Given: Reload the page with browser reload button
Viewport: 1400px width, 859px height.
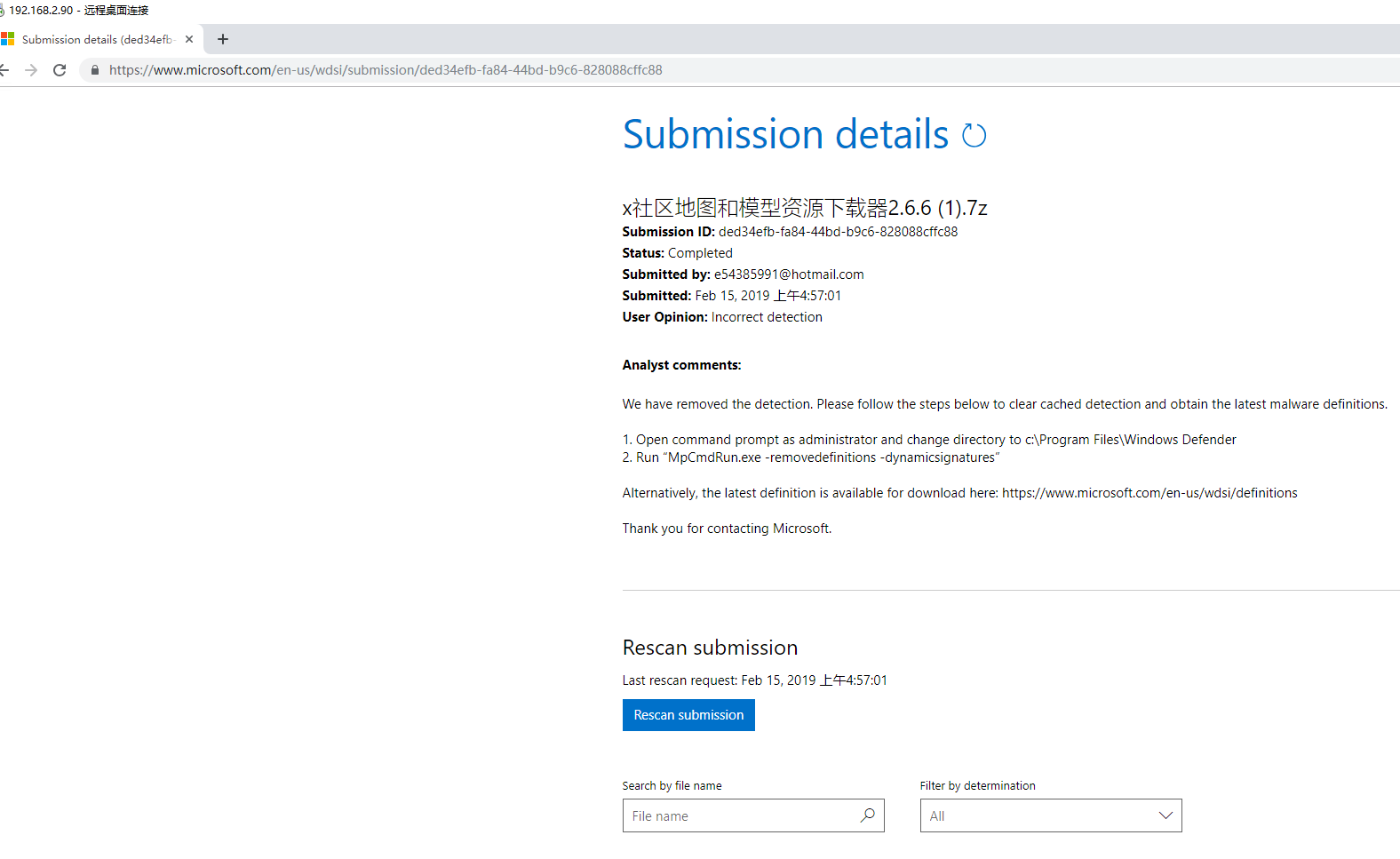Looking at the screenshot, I should pyautogui.click(x=60, y=70).
